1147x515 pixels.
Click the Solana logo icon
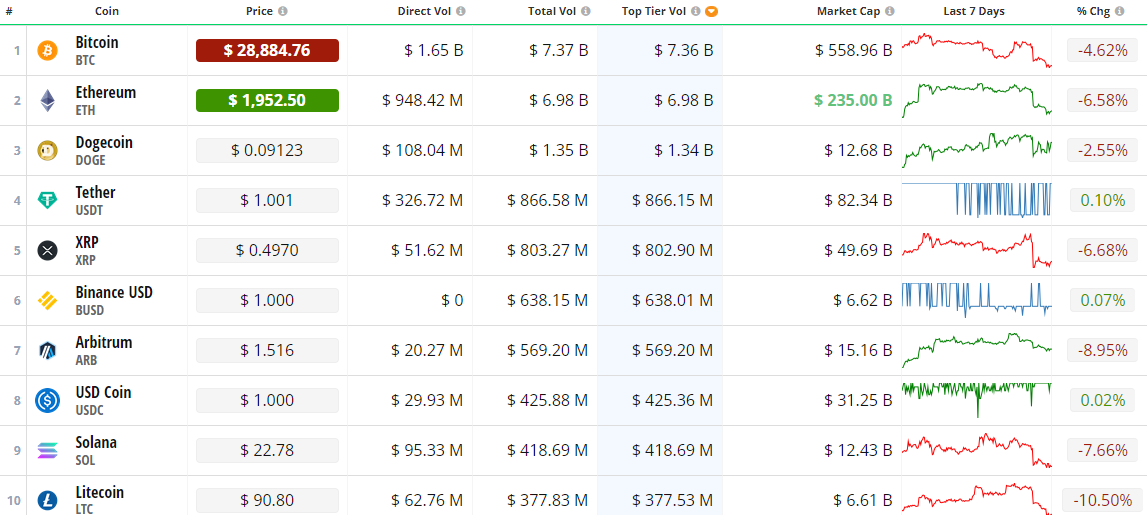[x=48, y=451]
